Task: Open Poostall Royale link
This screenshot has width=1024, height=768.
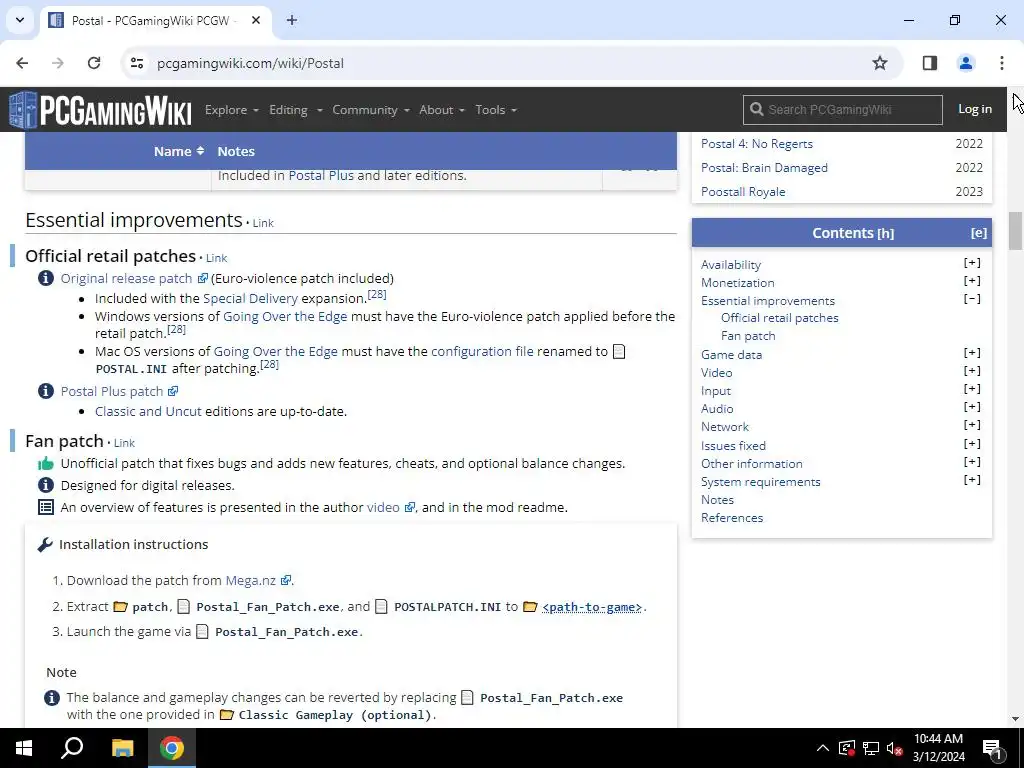Action: click(743, 192)
